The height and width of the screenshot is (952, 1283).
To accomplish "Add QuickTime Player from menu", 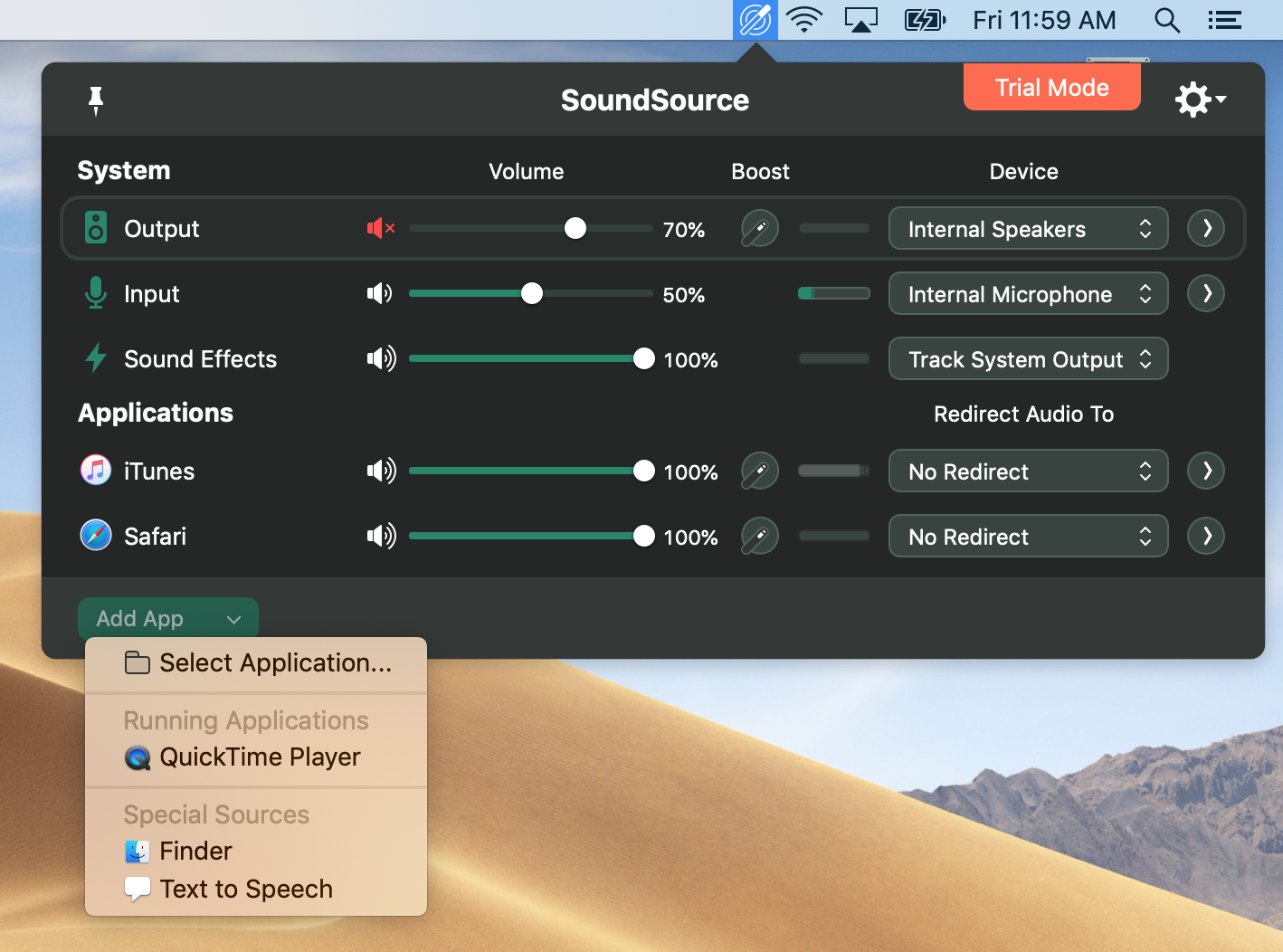I will (256, 757).
